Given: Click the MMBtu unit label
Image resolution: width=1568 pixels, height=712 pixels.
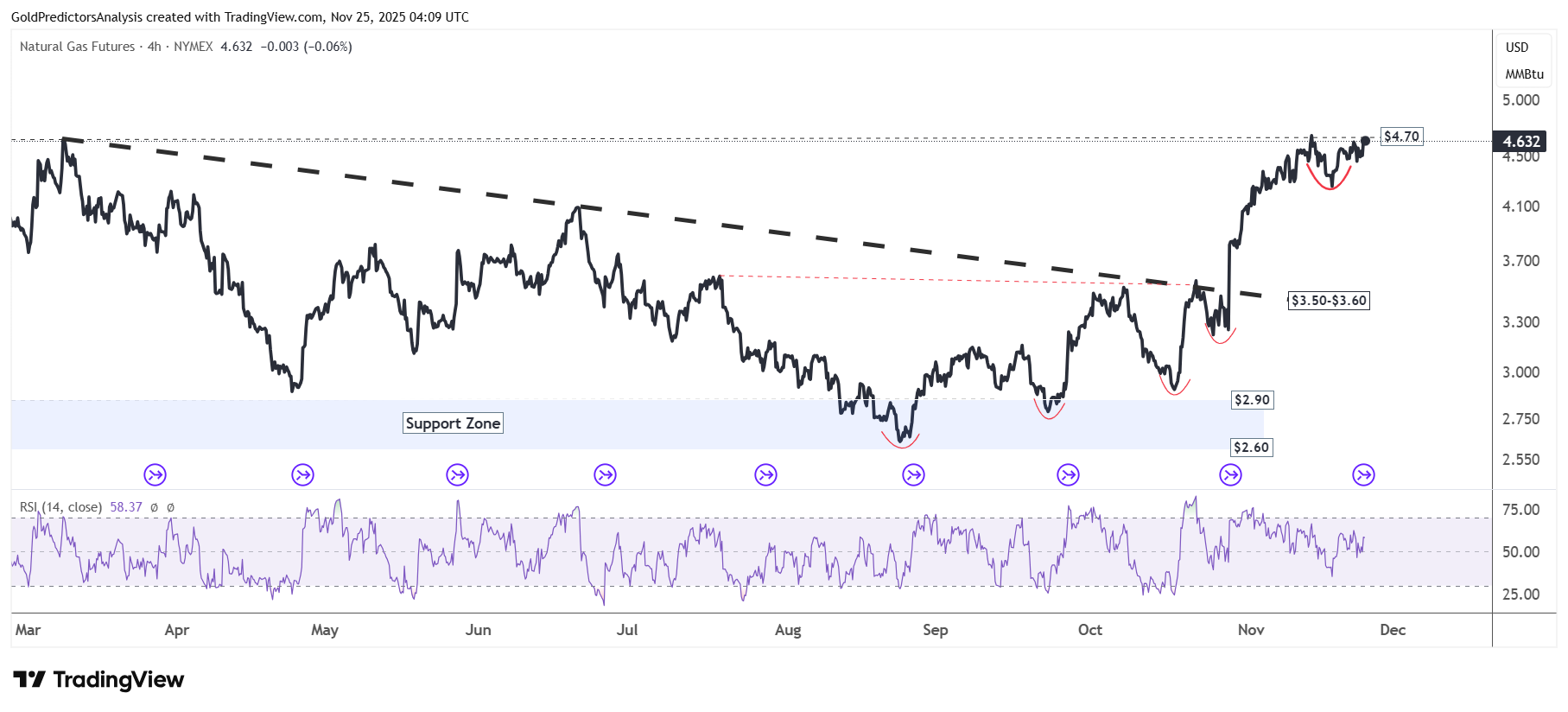Looking at the screenshot, I should [x=1524, y=74].
